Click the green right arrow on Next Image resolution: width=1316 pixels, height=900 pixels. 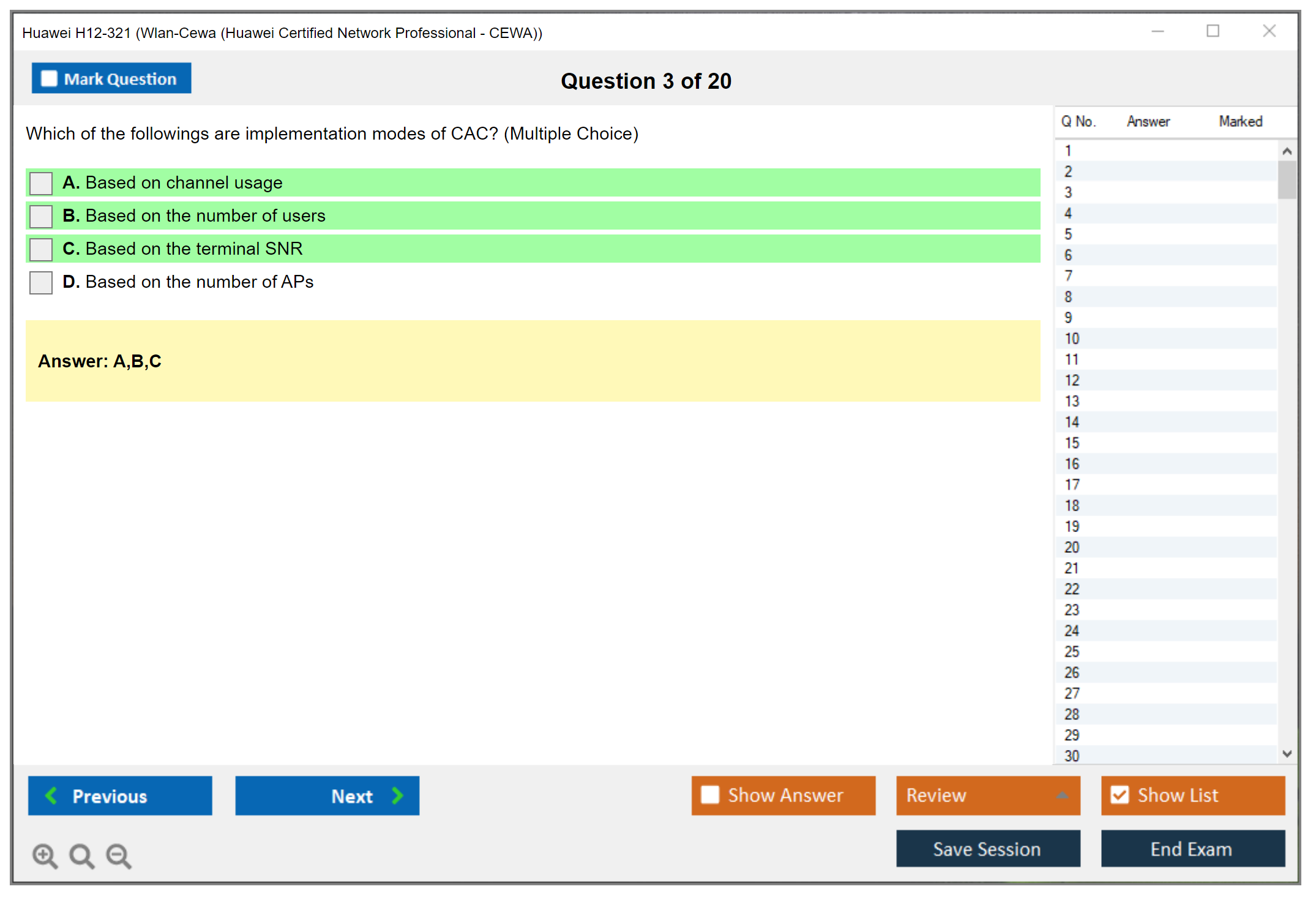click(x=397, y=795)
